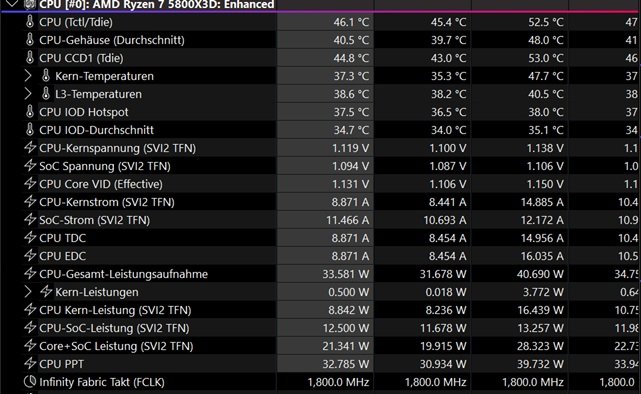Screen dimensions: 641x394
Task: Click the 14.885 A maximum value
Action: point(542,202)
